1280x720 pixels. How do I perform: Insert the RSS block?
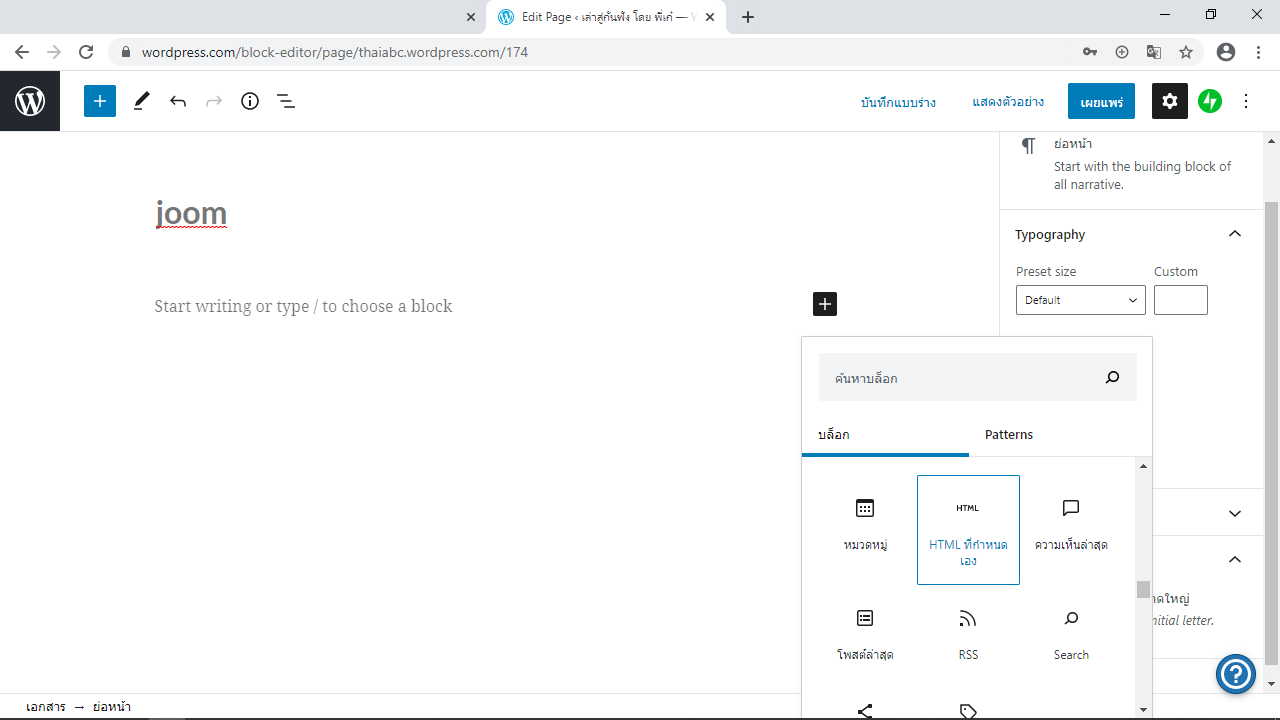point(968,634)
